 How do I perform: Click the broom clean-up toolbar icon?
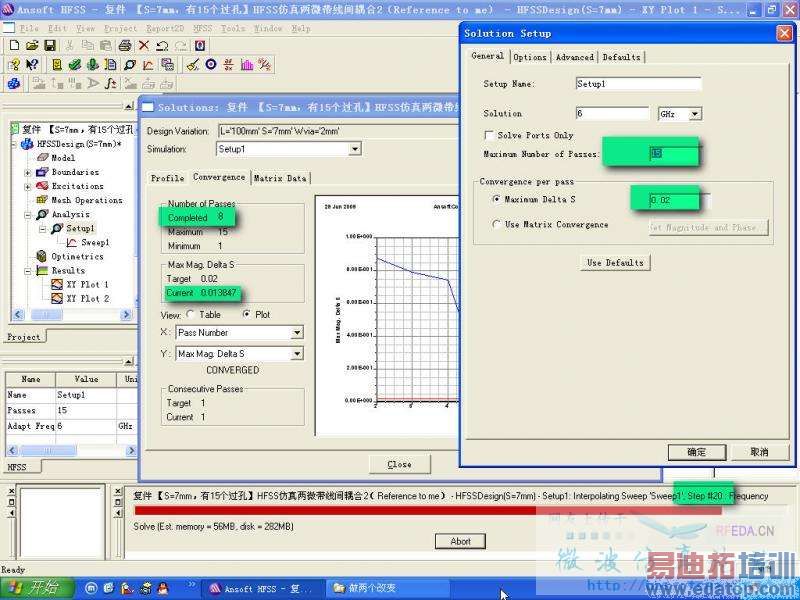tap(192, 65)
